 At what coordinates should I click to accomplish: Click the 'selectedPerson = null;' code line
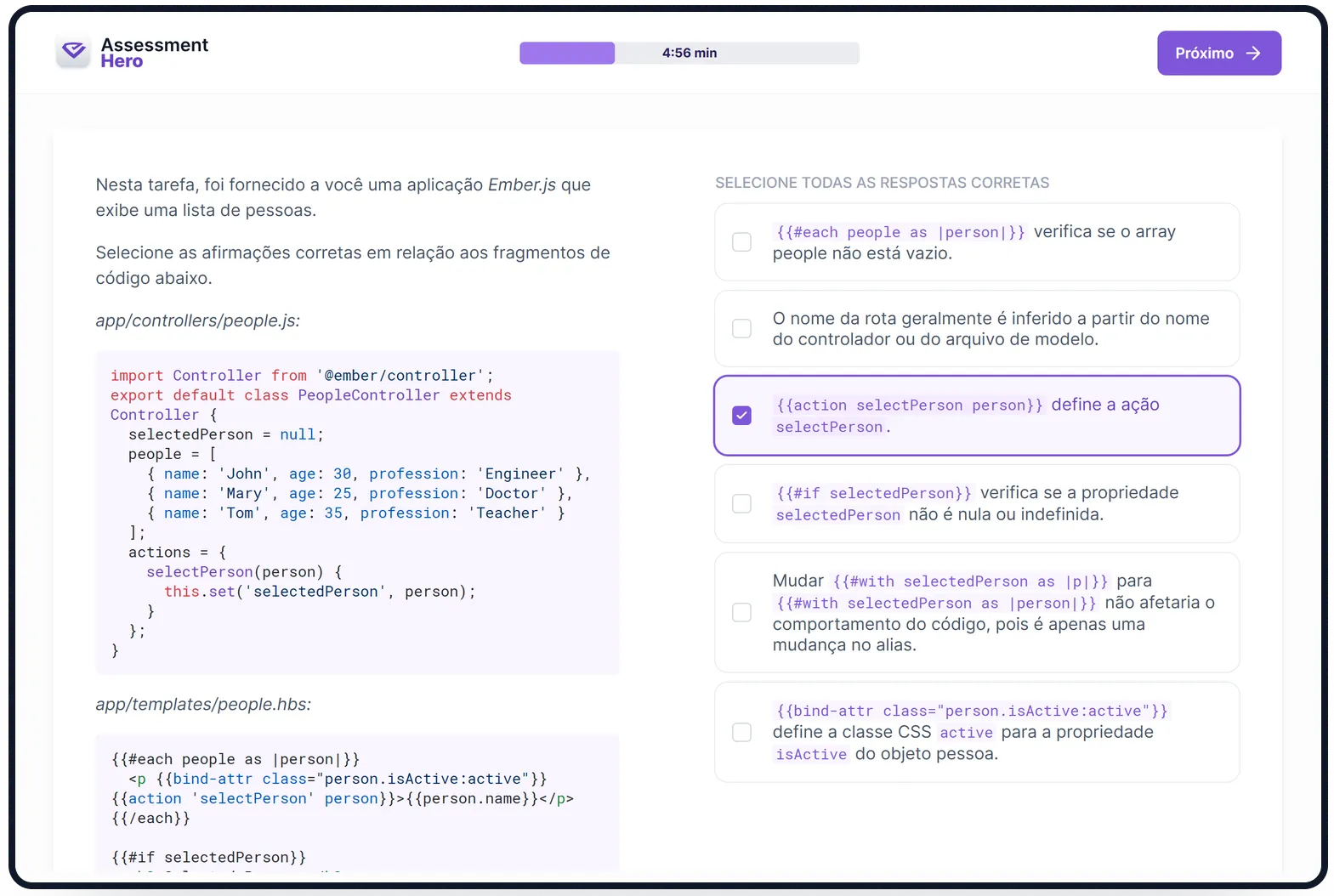[x=226, y=434]
